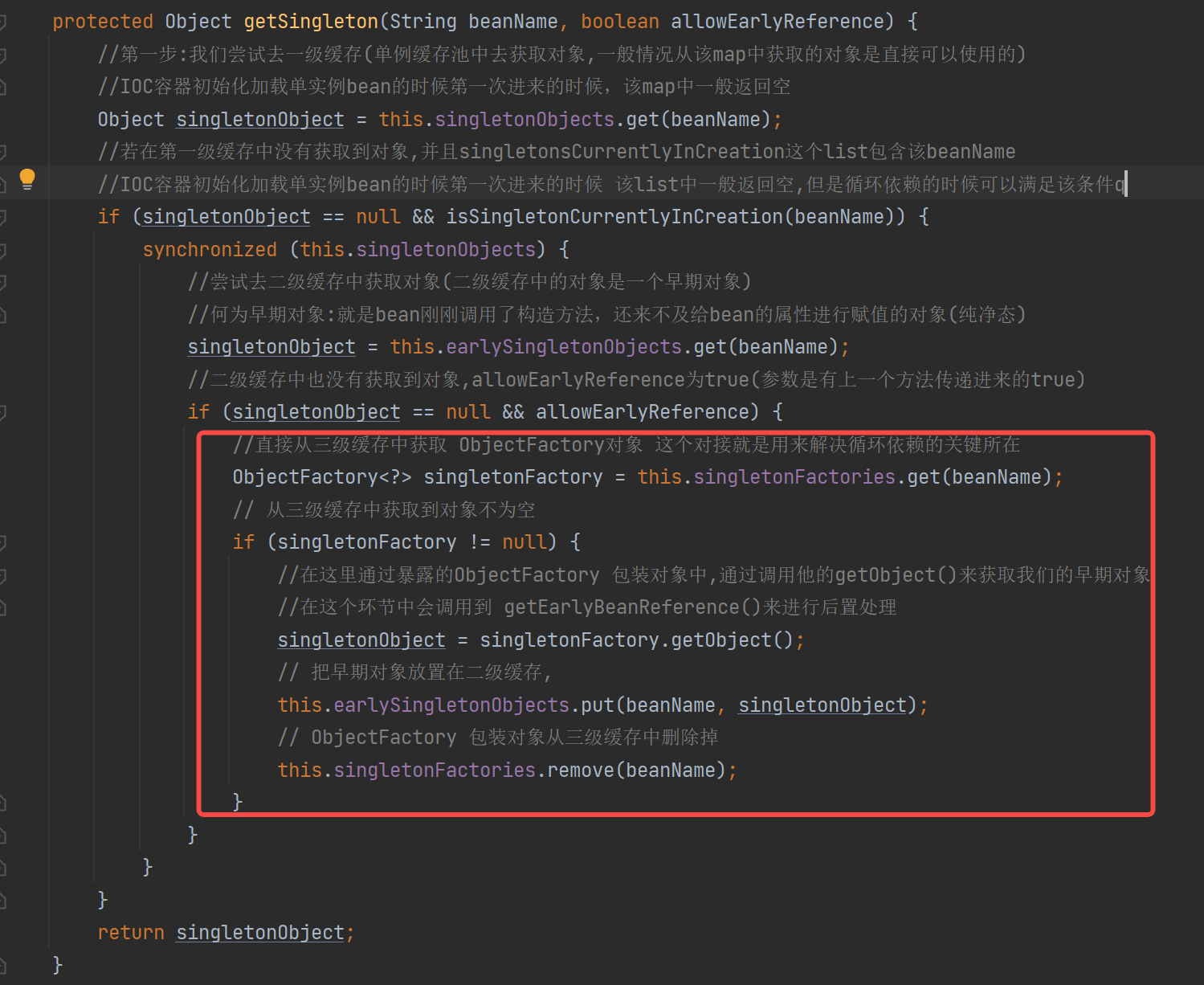1204x985 pixels.
Task: Click 'singletonObjects' inside synchronized parentheses
Action: coord(446,250)
